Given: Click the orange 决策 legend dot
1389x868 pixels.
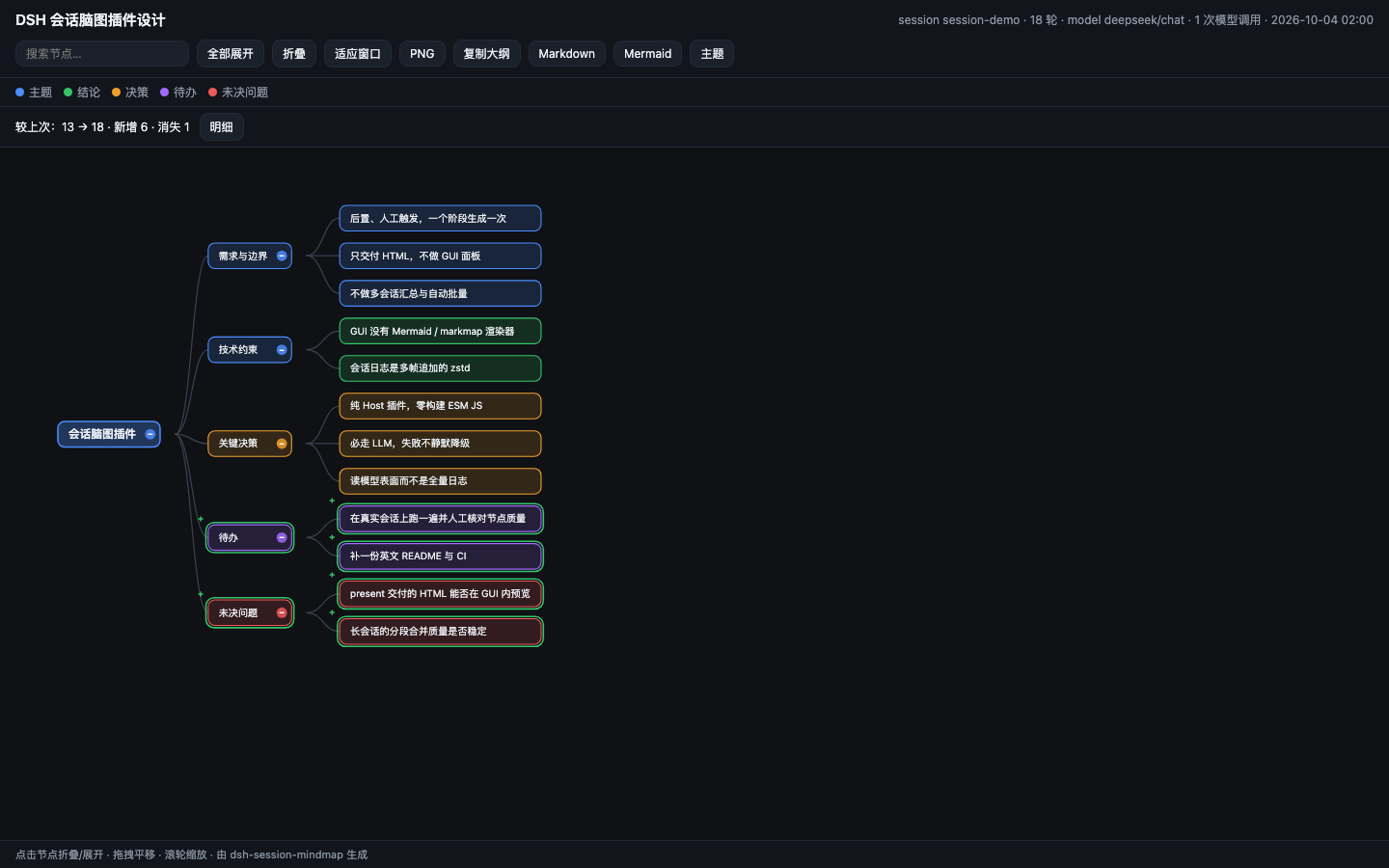Looking at the screenshot, I should pos(116,93).
